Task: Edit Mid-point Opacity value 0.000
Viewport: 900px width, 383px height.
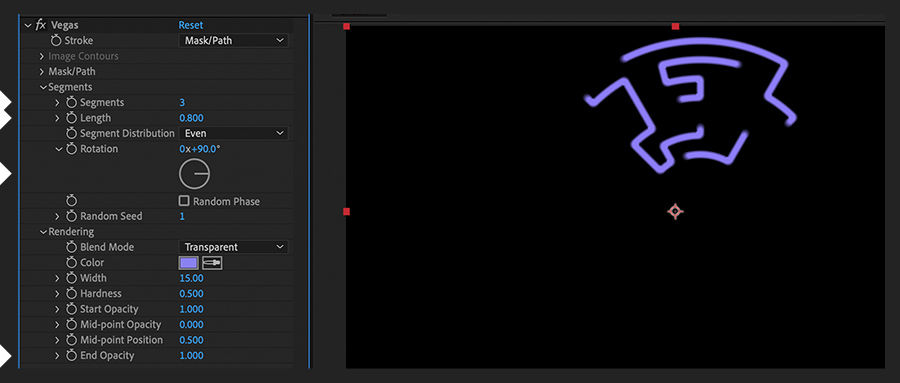Action: point(191,325)
